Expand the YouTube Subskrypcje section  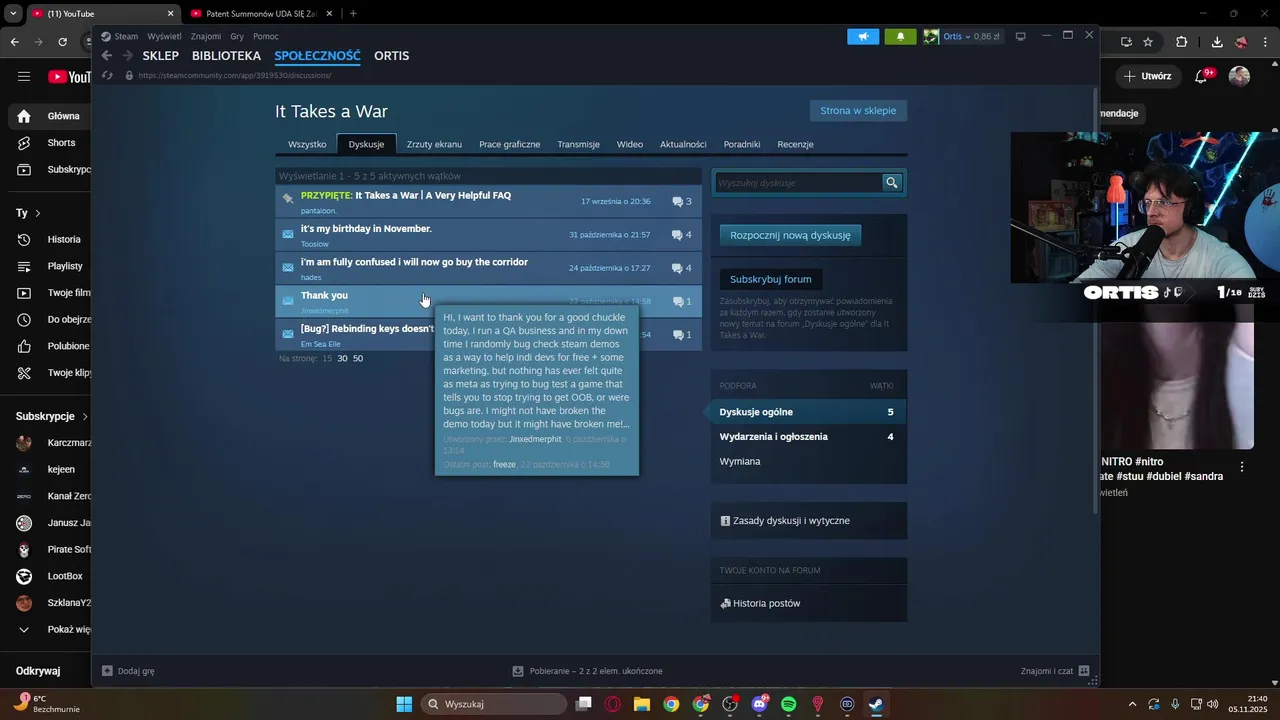52,416
